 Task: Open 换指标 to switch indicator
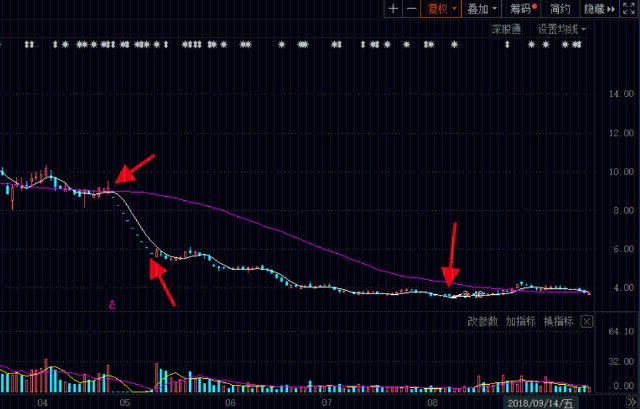[x=558, y=322]
